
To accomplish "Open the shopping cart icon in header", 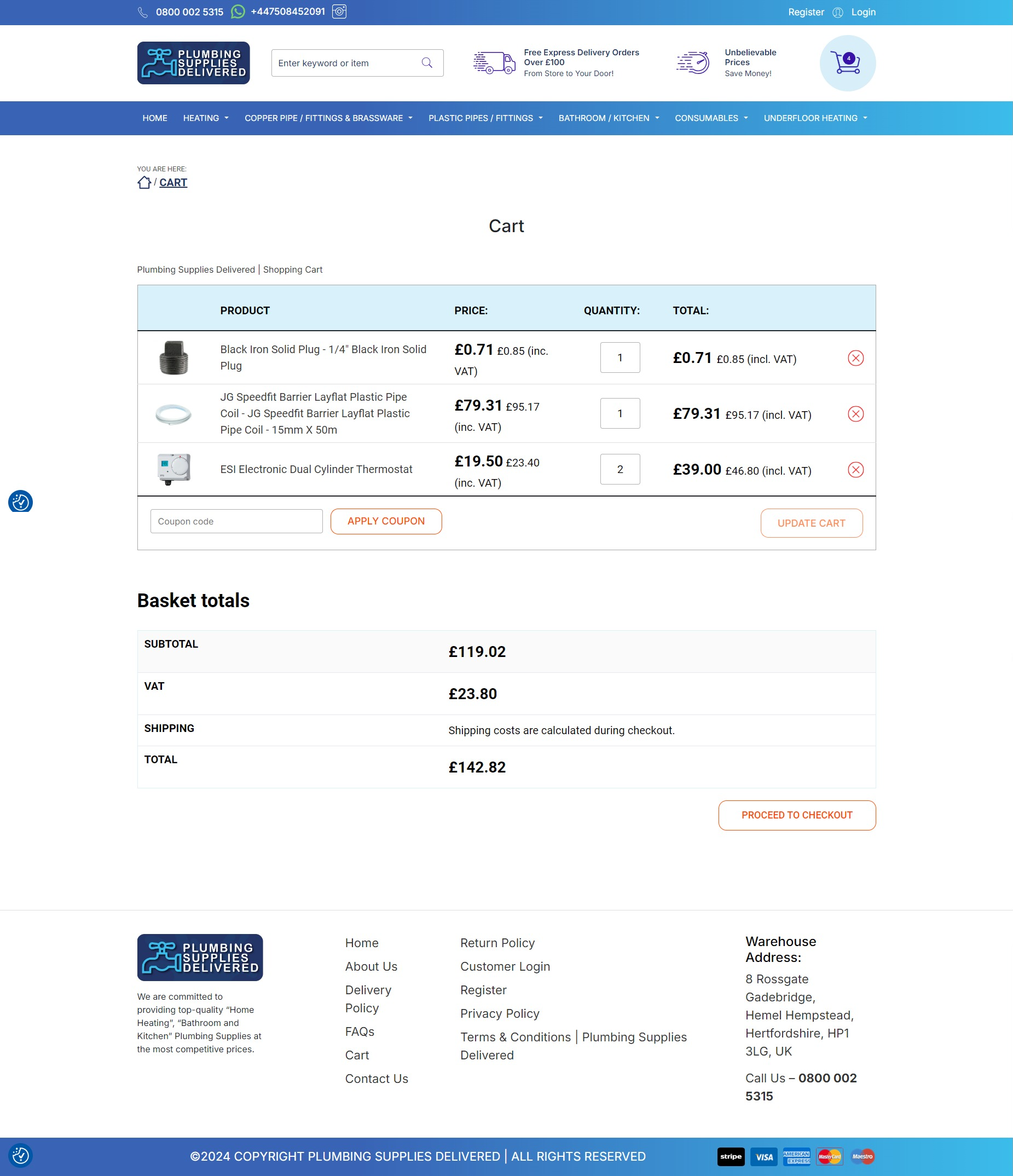I will pos(847,63).
